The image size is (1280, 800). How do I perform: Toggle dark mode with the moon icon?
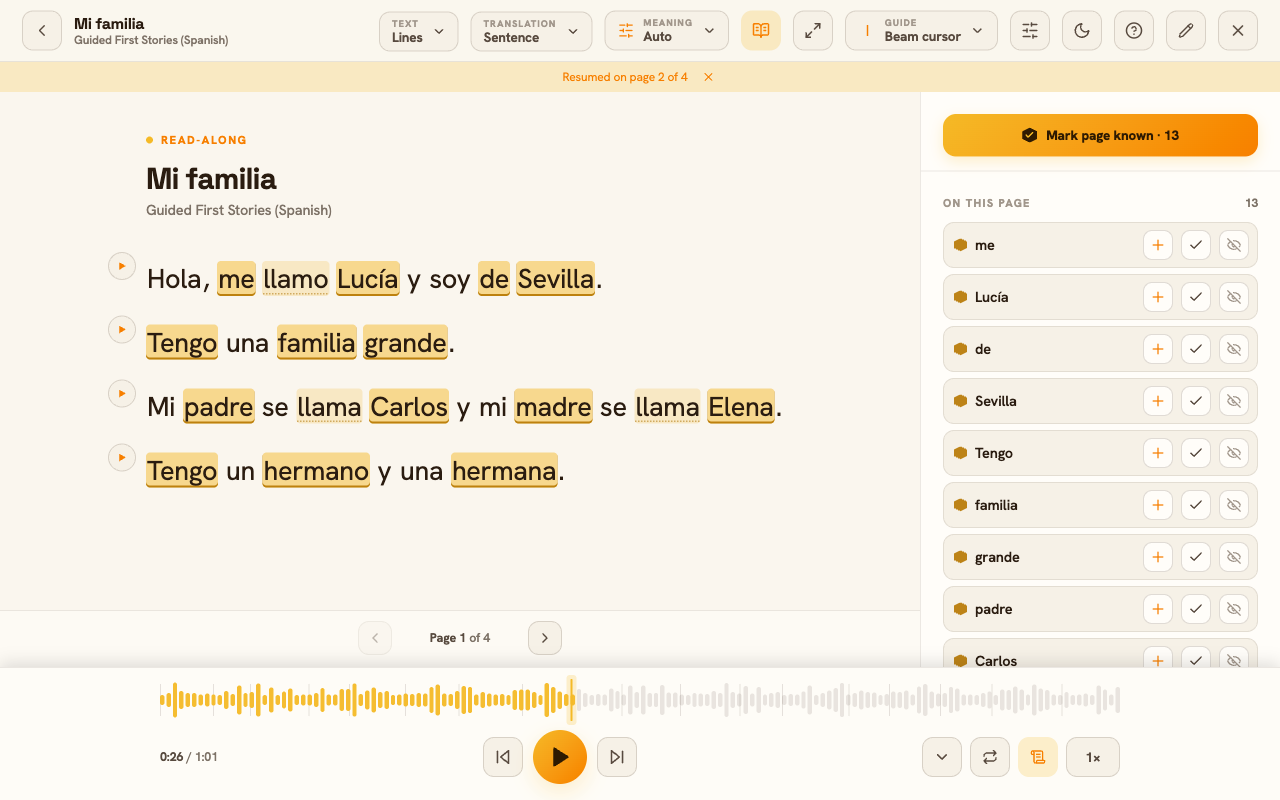1082,31
